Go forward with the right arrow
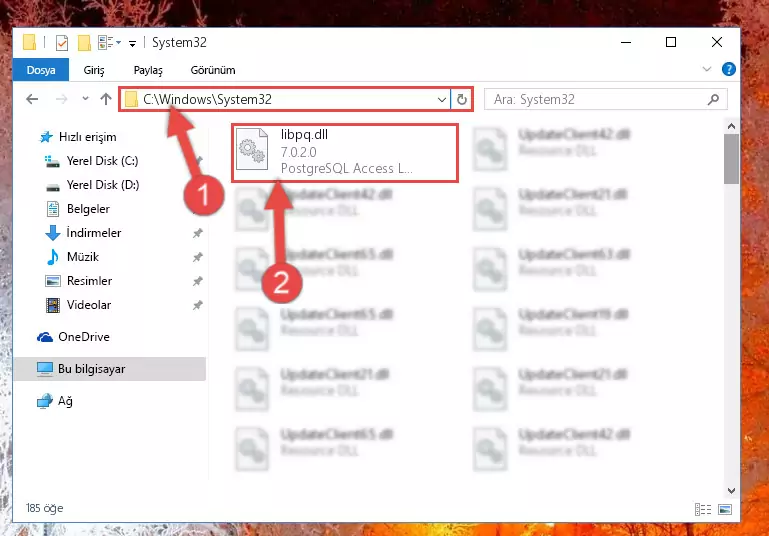This screenshot has height=536, width=769. coord(62,100)
